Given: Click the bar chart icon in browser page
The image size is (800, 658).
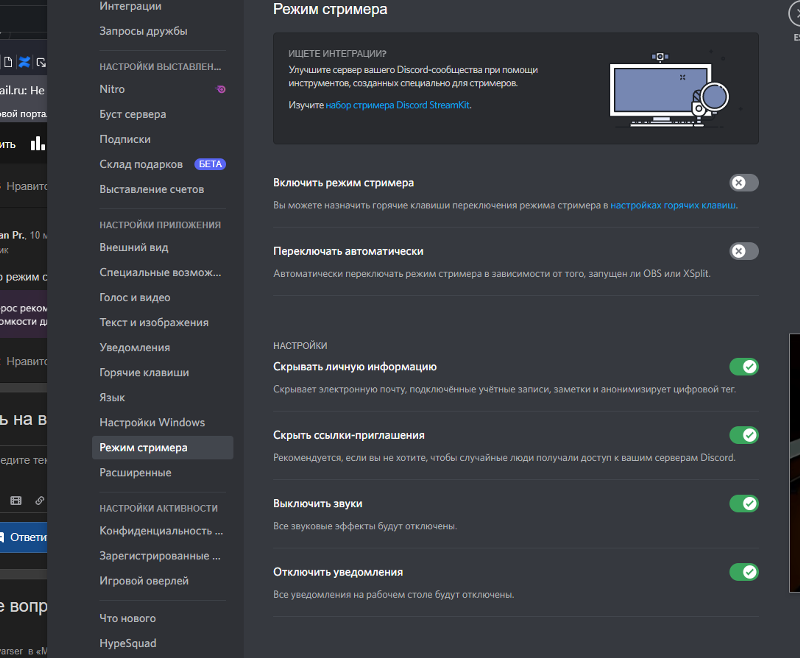Looking at the screenshot, I should coord(38,143).
